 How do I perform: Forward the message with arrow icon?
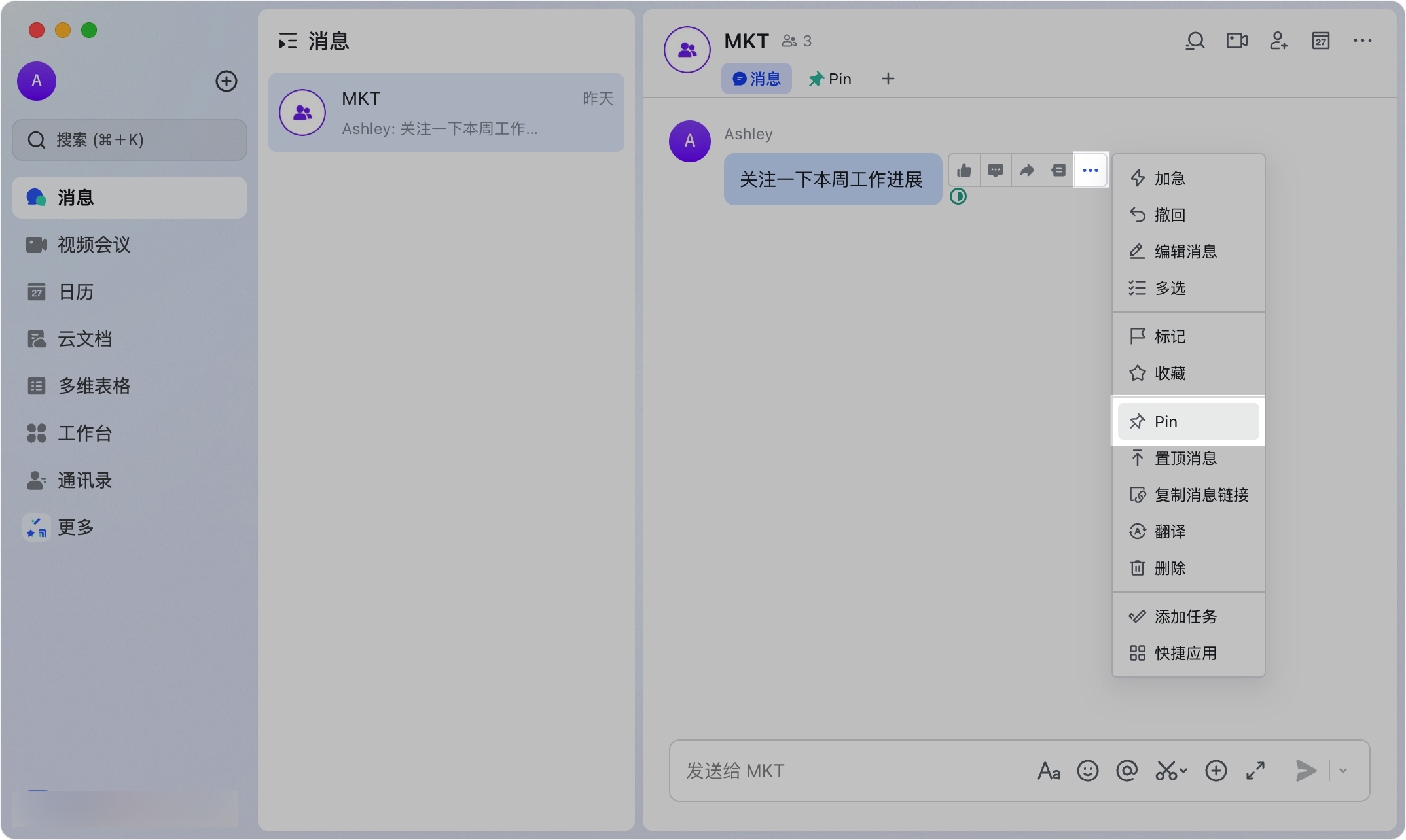point(1027,171)
